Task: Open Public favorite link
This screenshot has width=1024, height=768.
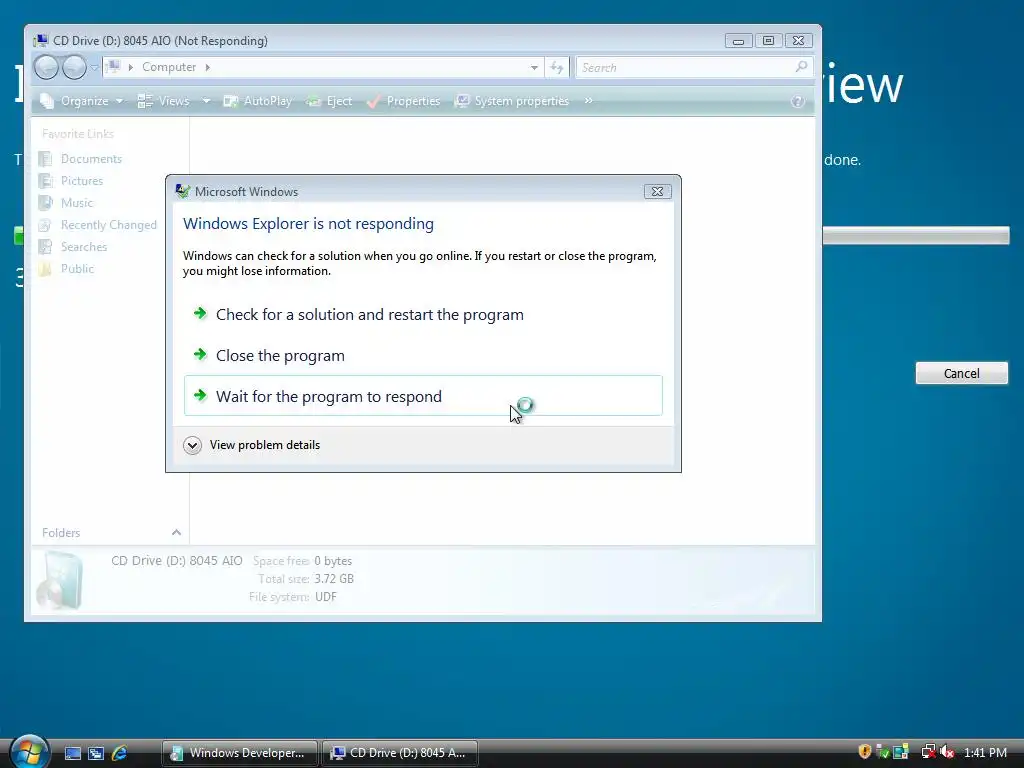Action: coord(66,269)
